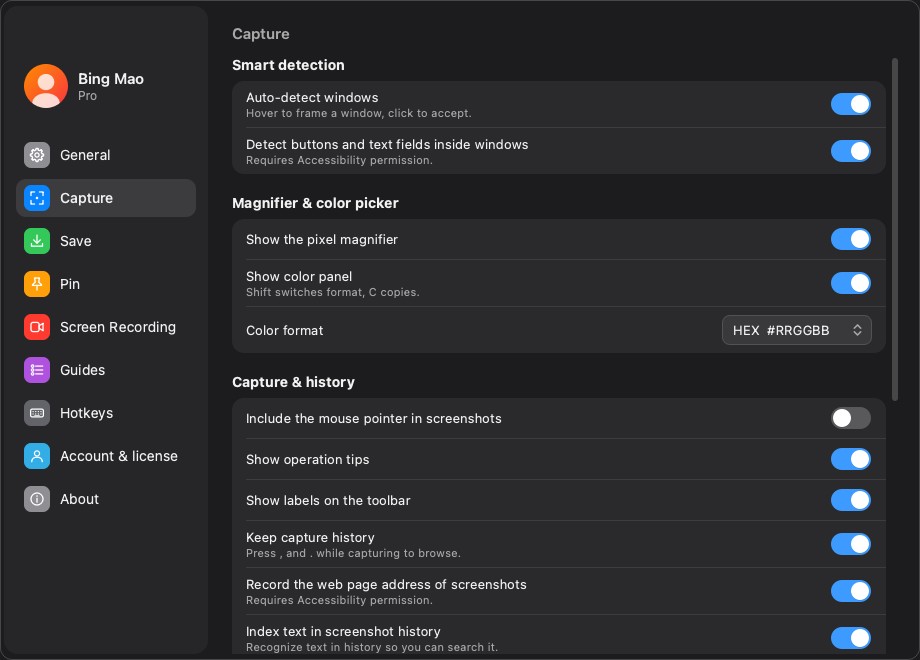Toggle Show labels on the toolbar

850,500
